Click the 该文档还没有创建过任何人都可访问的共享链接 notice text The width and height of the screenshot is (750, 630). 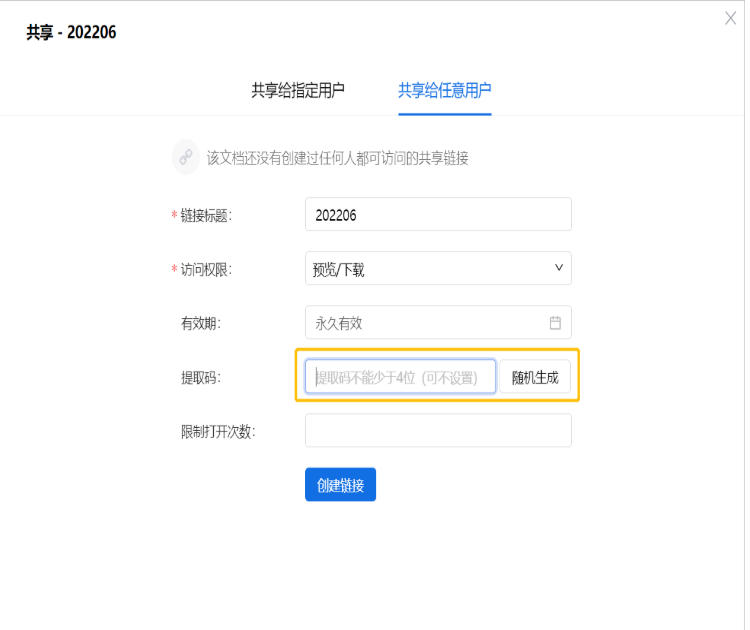[x=337, y=157]
